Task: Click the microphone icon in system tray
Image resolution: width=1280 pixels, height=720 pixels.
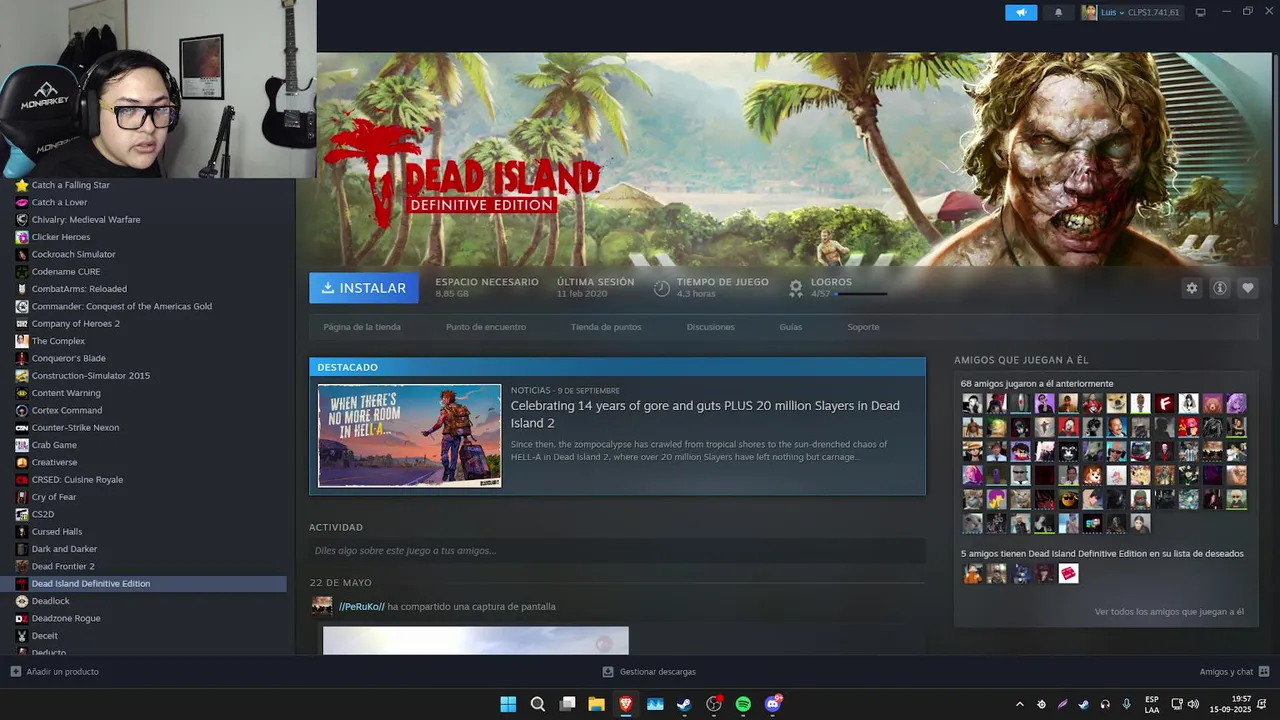Action: [x=1127, y=704]
